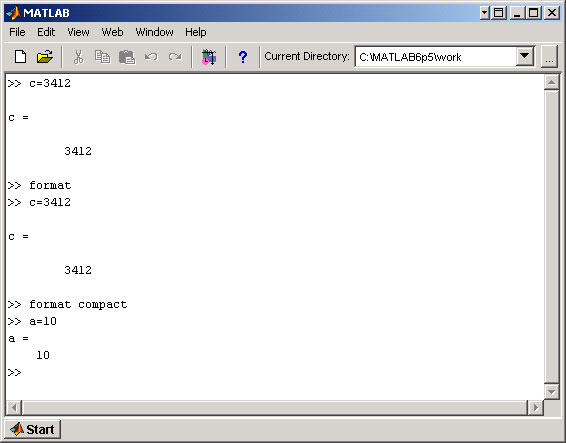This screenshot has width=566, height=443.
Task: Click the Undo arrow icon
Action: tap(151, 57)
